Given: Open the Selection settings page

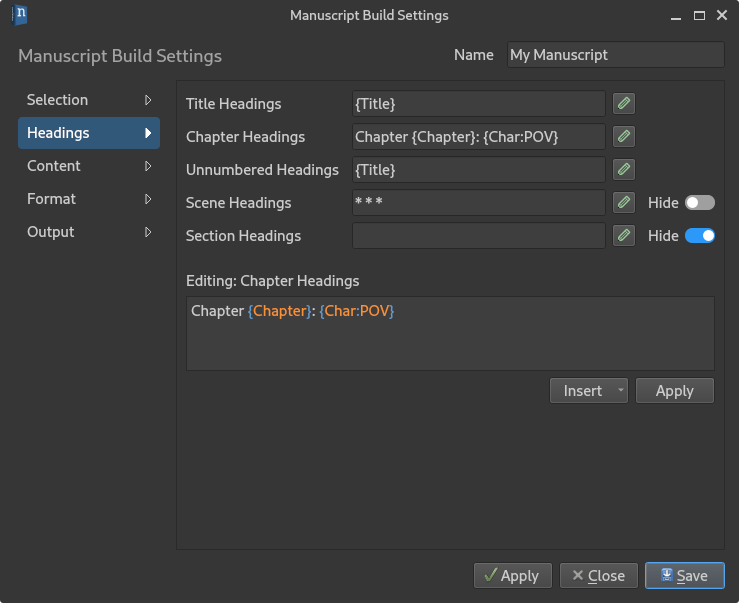Looking at the screenshot, I should coord(89,100).
